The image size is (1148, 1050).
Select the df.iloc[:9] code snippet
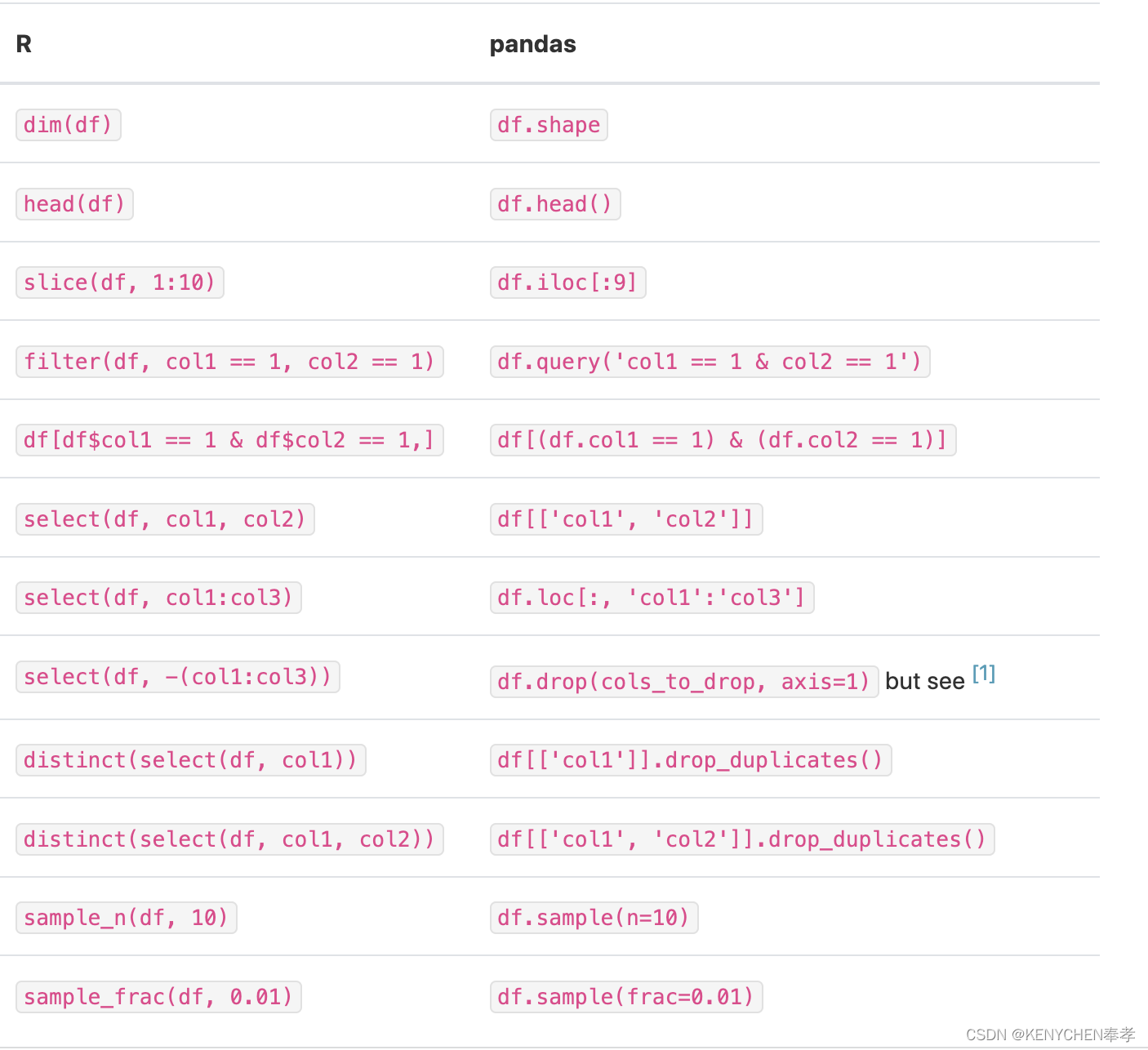568,283
